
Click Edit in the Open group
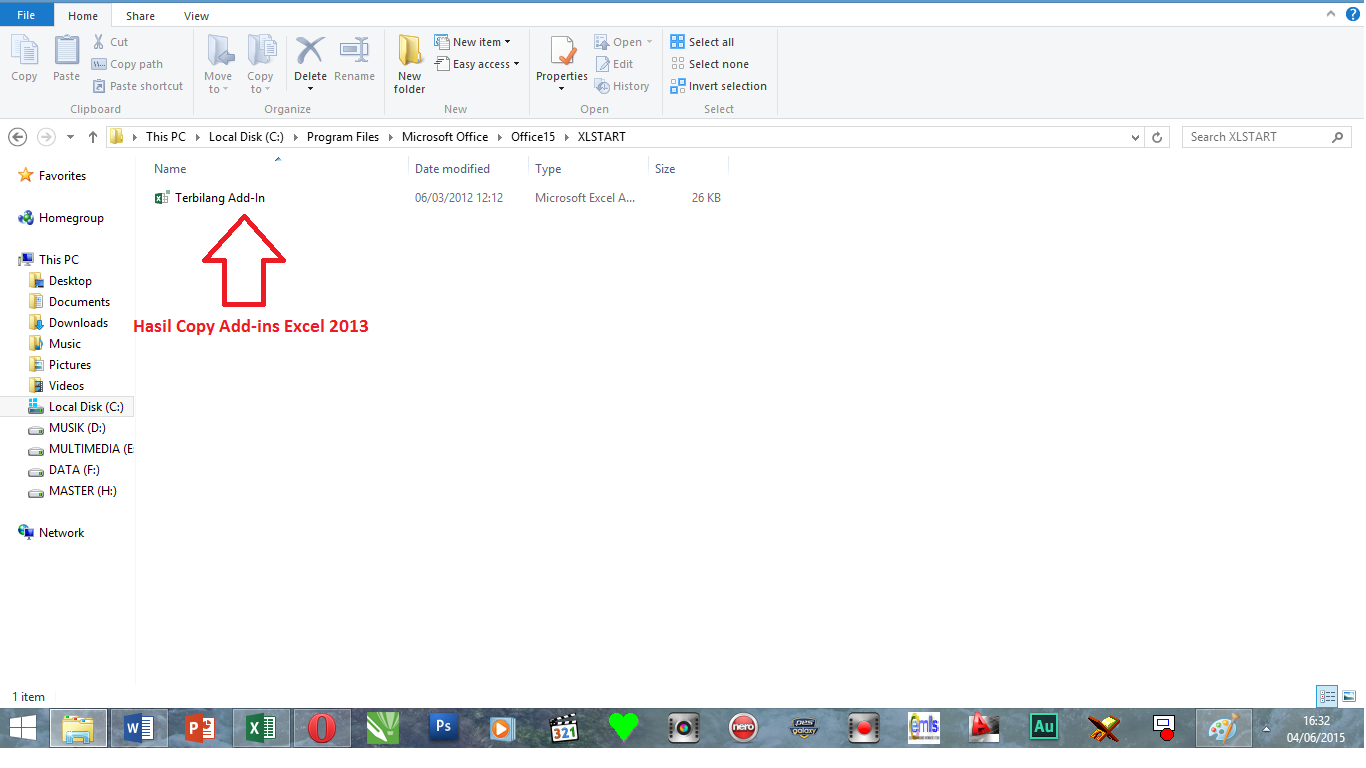point(615,64)
